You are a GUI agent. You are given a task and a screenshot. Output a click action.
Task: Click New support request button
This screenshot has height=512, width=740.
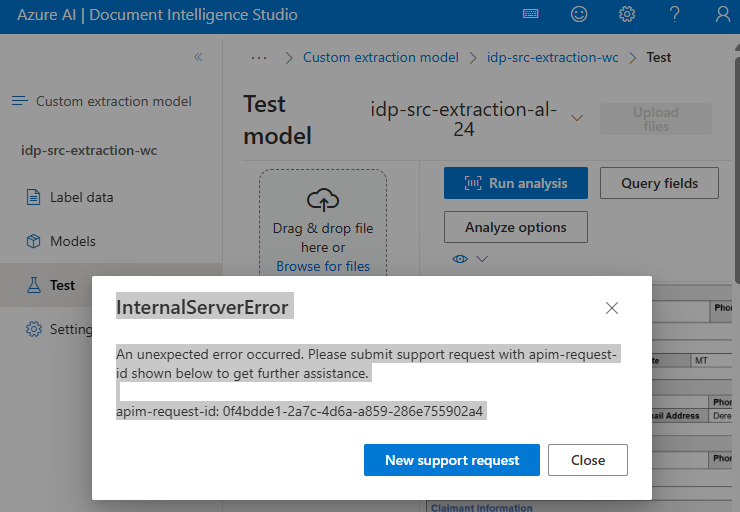point(452,460)
